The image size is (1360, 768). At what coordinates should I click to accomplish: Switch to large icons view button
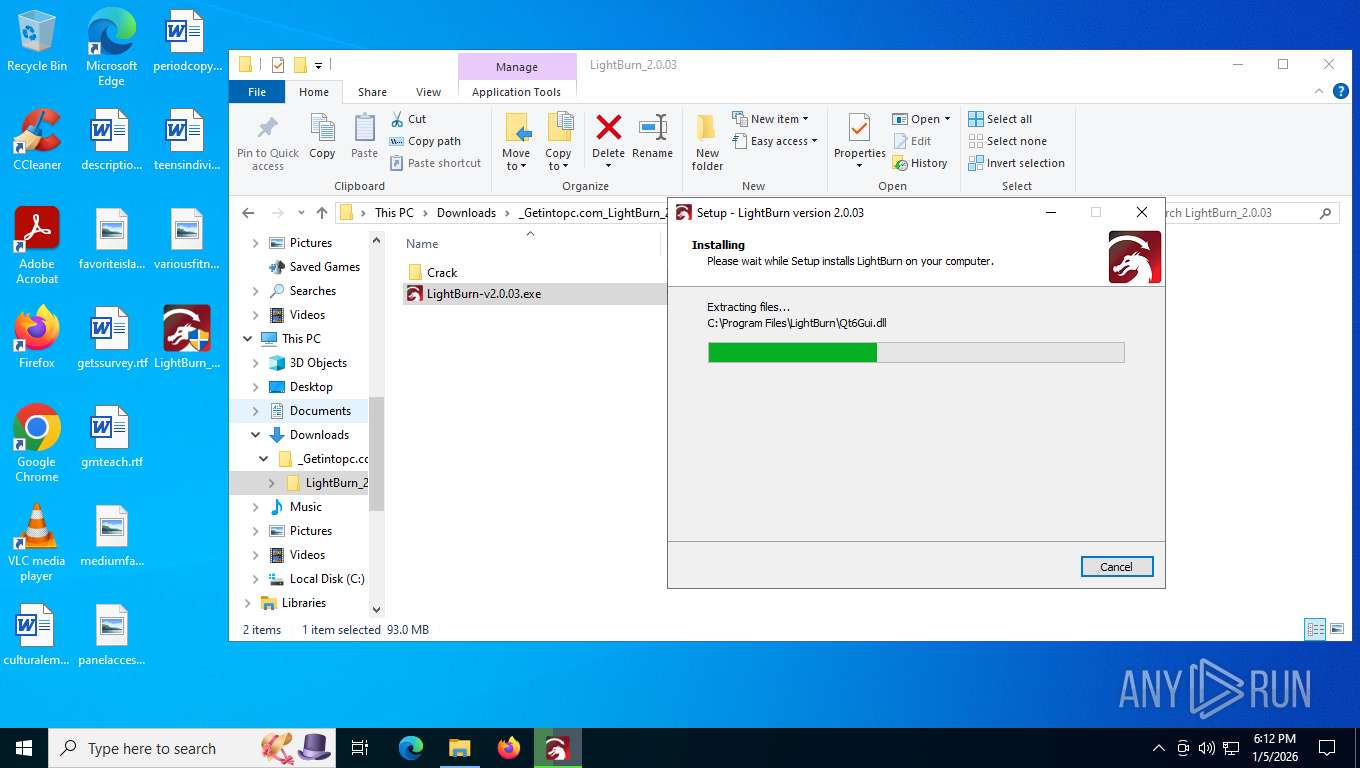click(x=1337, y=630)
